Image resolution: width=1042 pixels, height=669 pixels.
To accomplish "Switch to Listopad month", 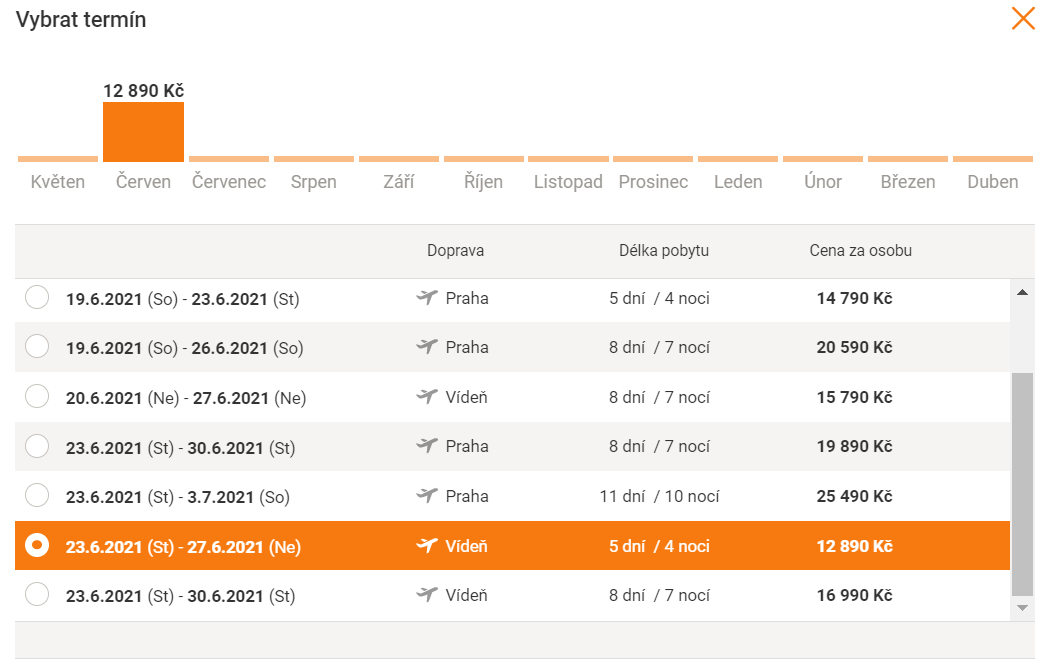I will (568, 181).
